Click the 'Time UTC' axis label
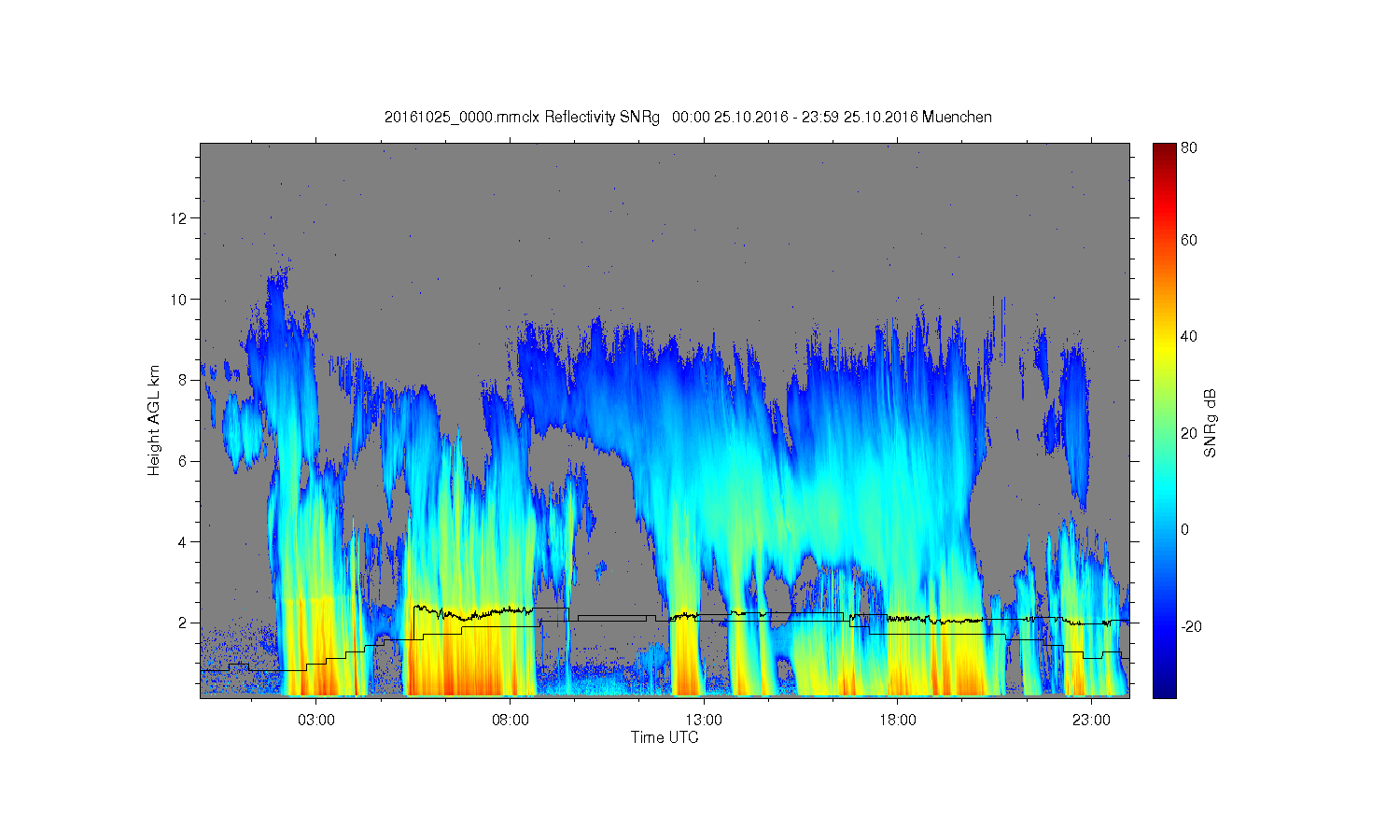The image size is (1400, 840). [665, 737]
